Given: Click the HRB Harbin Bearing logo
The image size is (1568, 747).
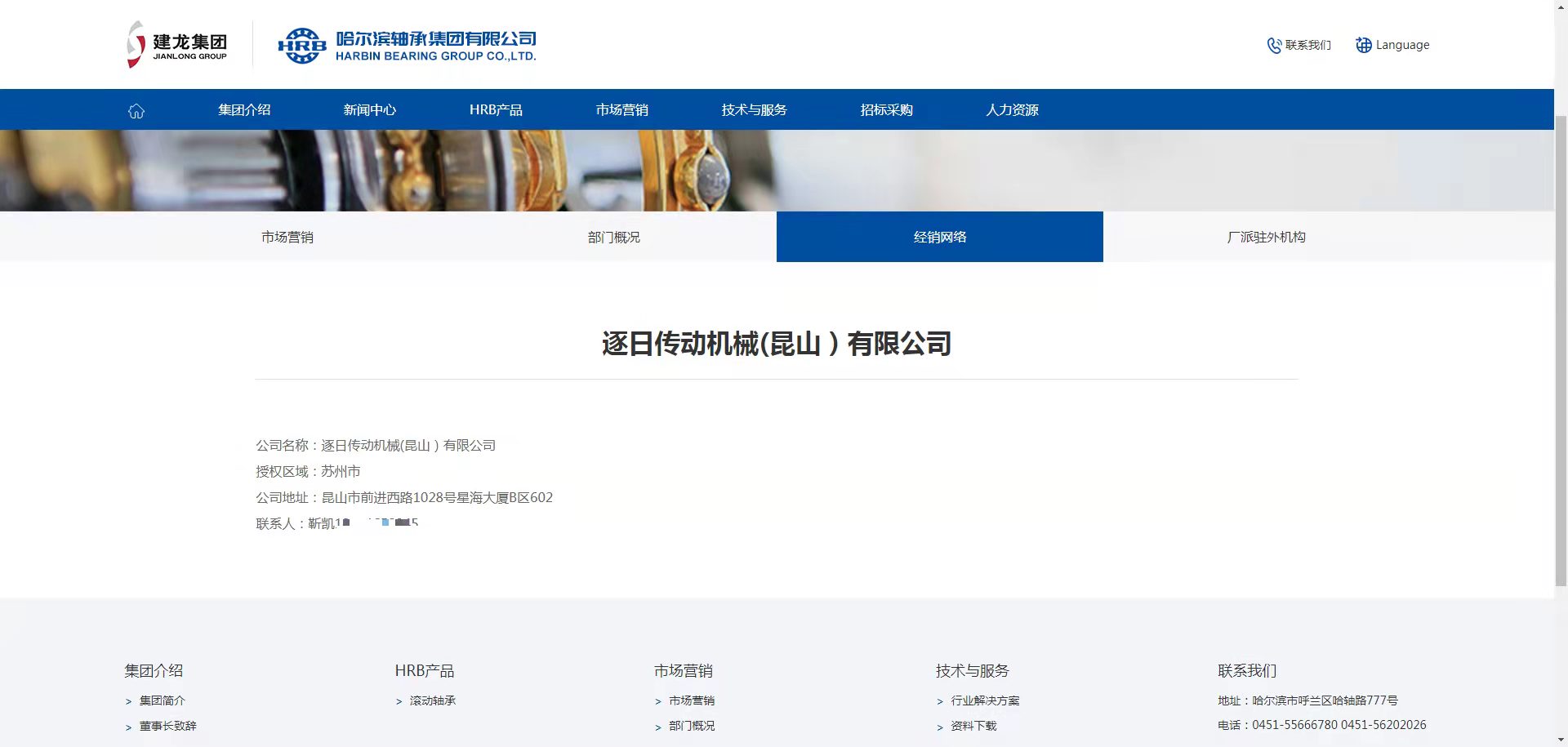Looking at the screenshot, I should click(x=407, y=46).
